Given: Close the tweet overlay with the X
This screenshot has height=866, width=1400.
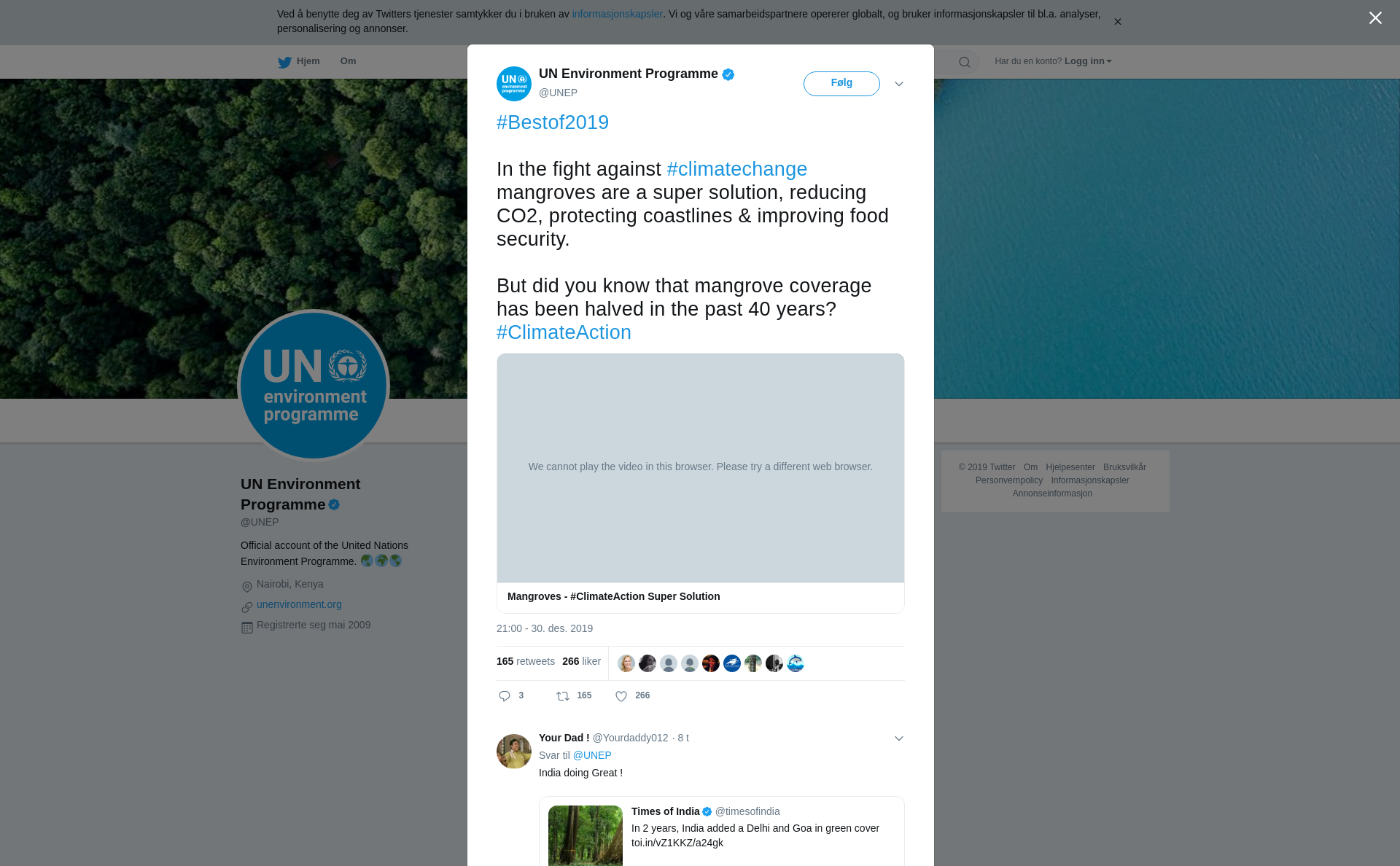Looking at the screenshot, I should point(1375,17).
